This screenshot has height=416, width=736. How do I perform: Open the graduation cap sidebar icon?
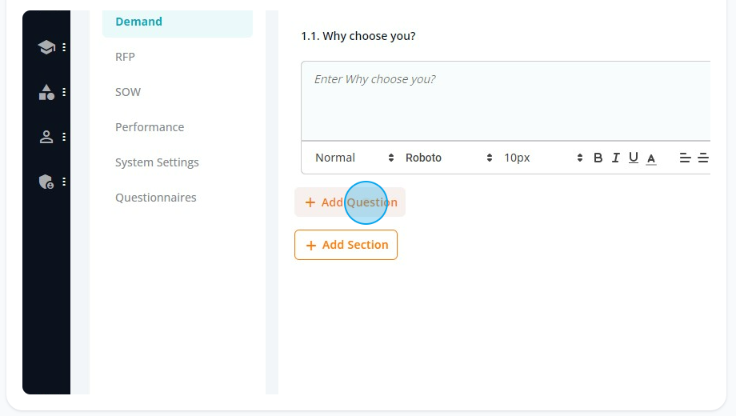click(x=46, y=47)
